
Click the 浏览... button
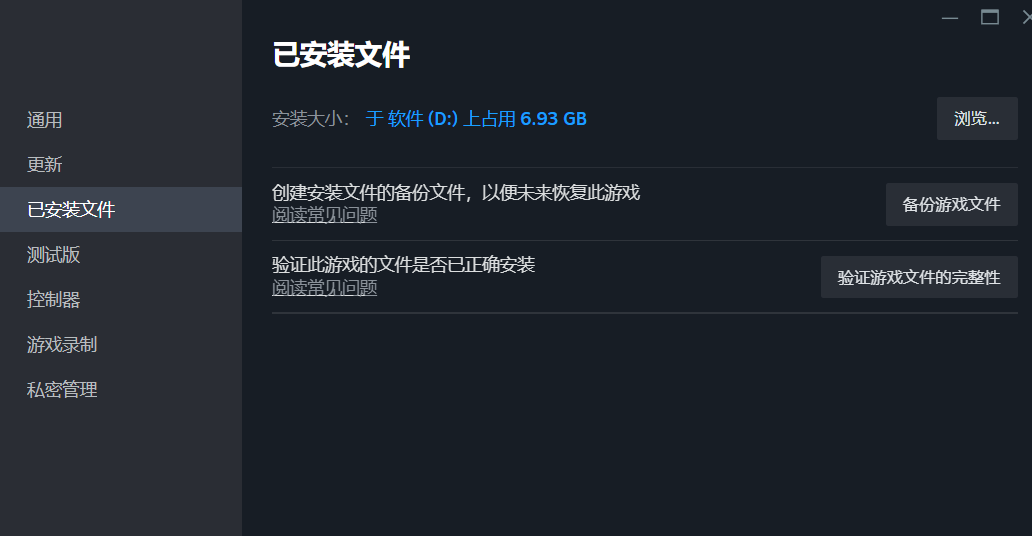point(977,119)
